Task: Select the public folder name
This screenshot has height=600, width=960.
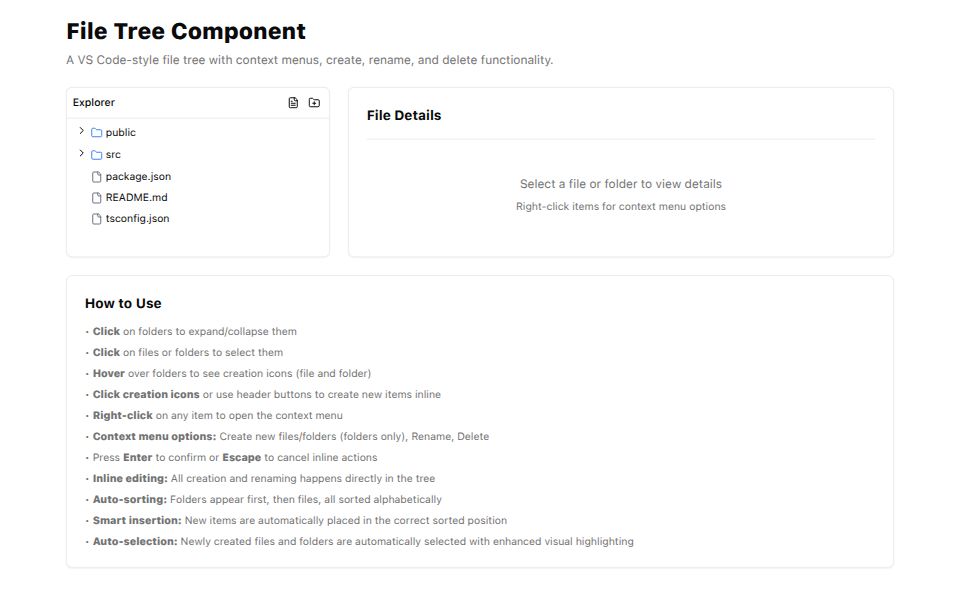Action: pos(121,133)
